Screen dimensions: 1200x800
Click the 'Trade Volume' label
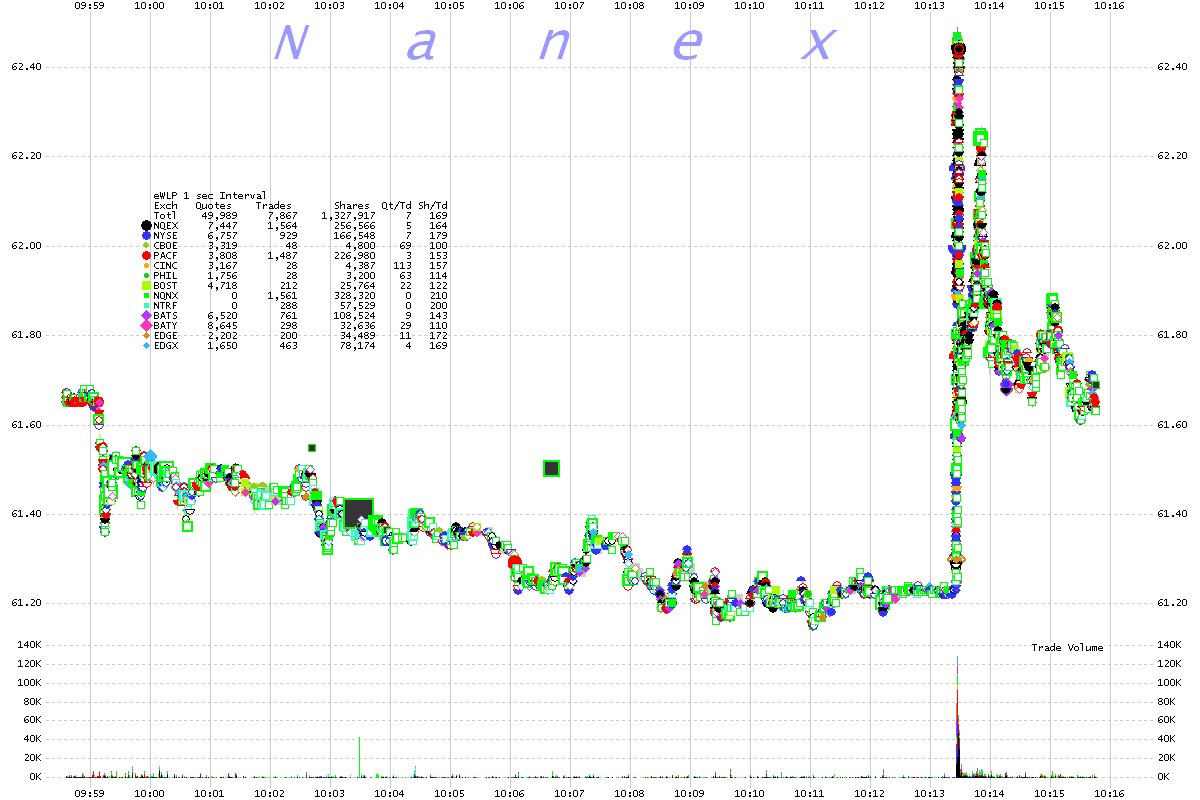(x=1069, y=648)
